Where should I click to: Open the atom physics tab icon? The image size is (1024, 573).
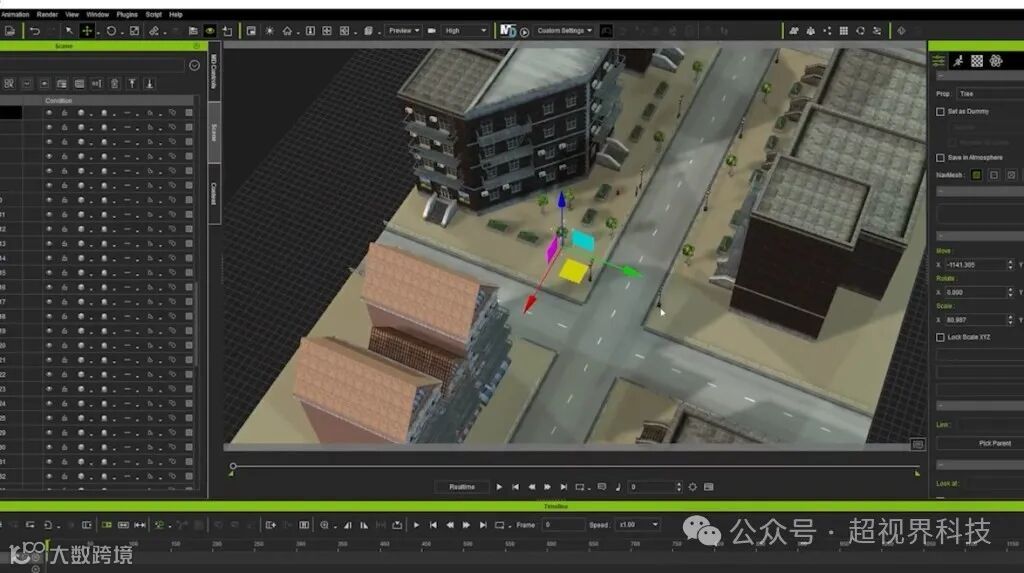(996, 61)
